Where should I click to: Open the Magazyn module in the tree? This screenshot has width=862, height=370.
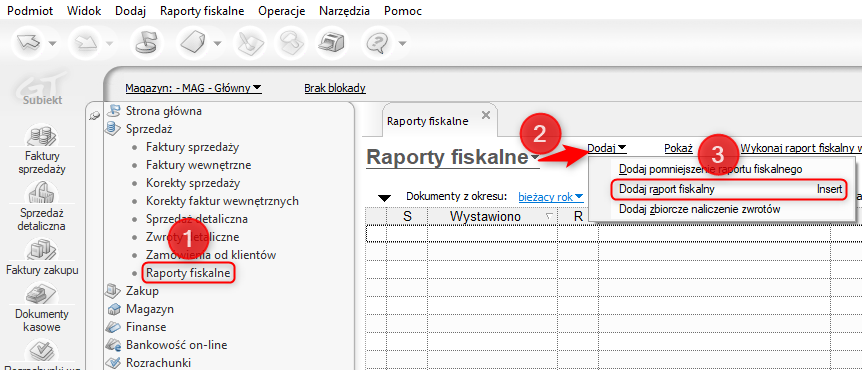click(x=150, y=309)
